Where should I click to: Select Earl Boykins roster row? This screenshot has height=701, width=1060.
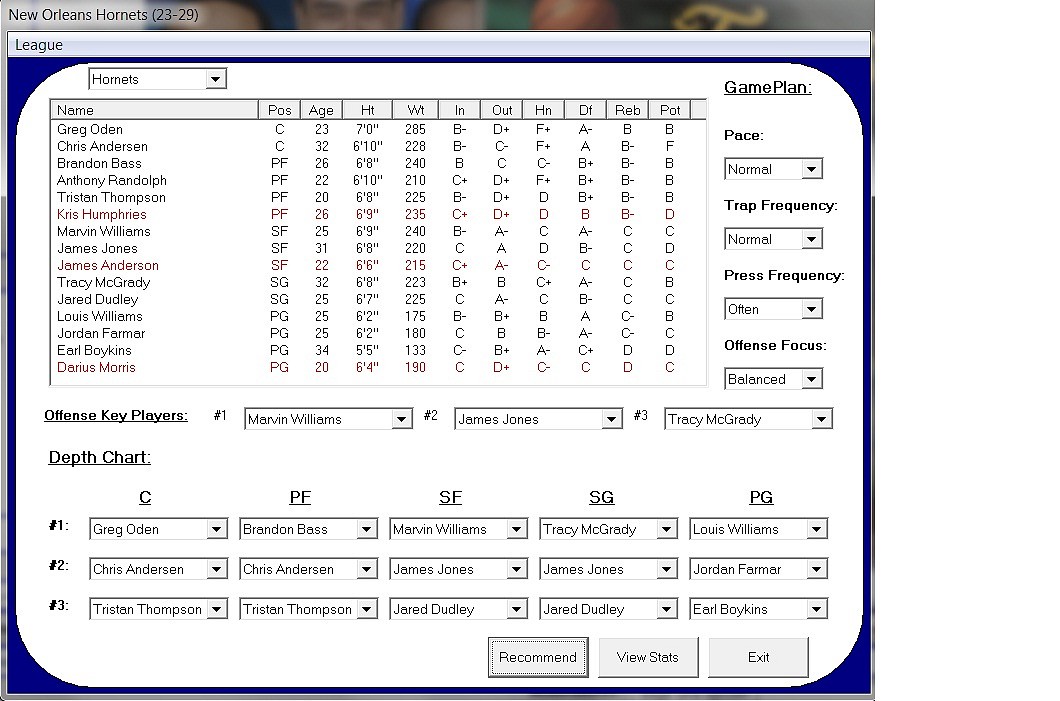click(379, 350)
